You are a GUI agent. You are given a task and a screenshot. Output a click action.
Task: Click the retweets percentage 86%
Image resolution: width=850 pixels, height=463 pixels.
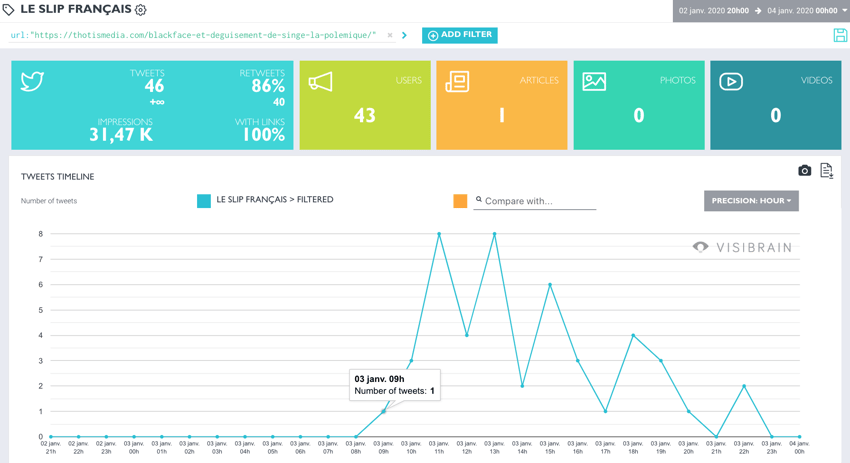[268, 86]
